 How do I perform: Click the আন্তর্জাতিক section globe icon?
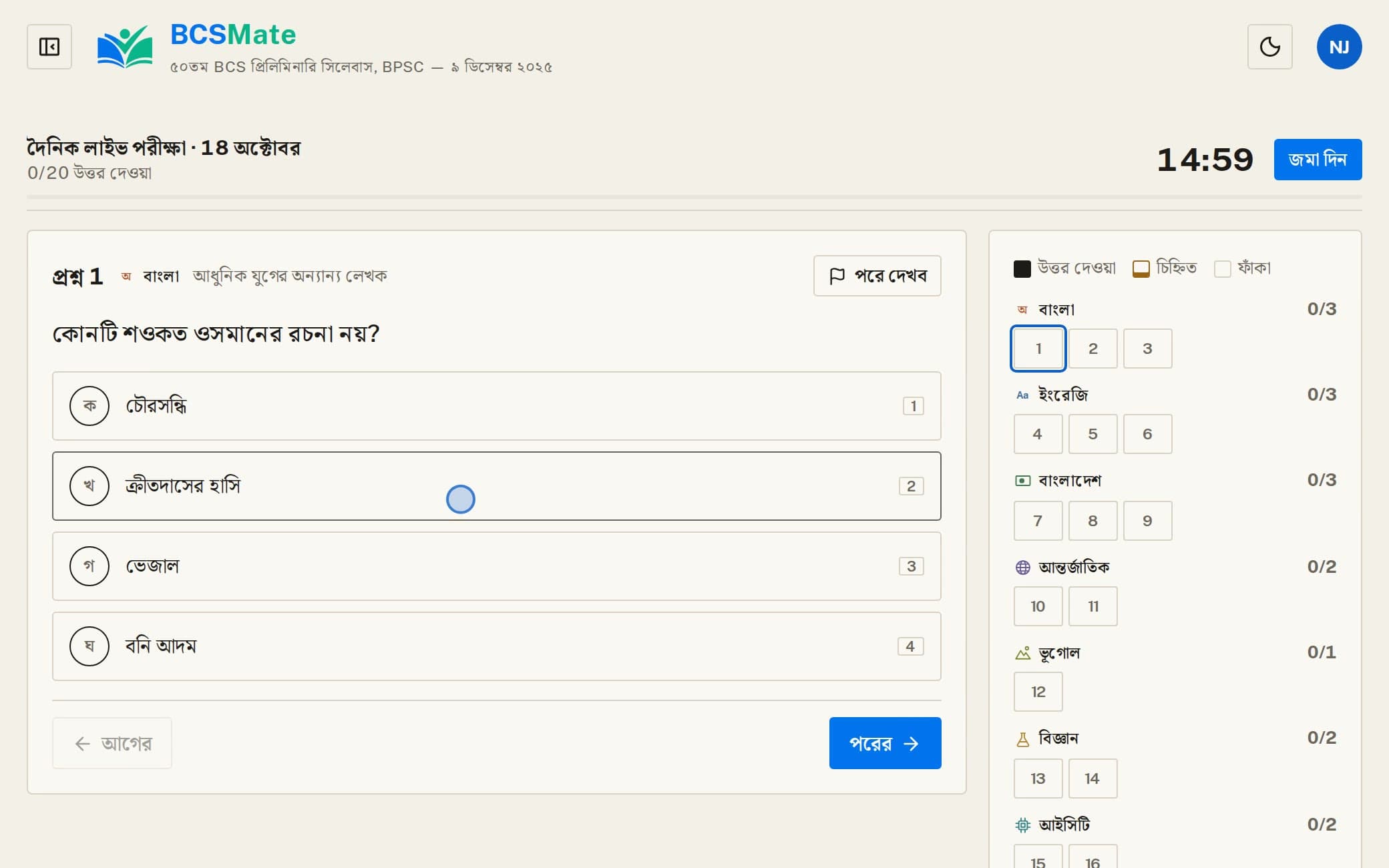1022,568
